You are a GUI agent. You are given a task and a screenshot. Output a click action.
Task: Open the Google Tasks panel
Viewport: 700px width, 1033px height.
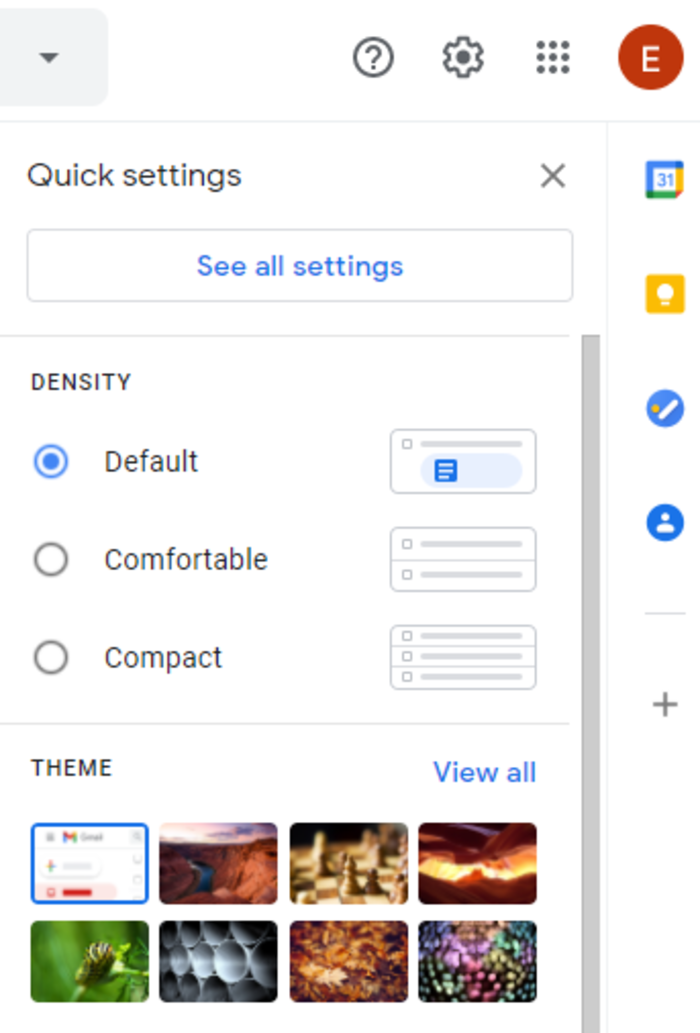click(x=663, y=408)
